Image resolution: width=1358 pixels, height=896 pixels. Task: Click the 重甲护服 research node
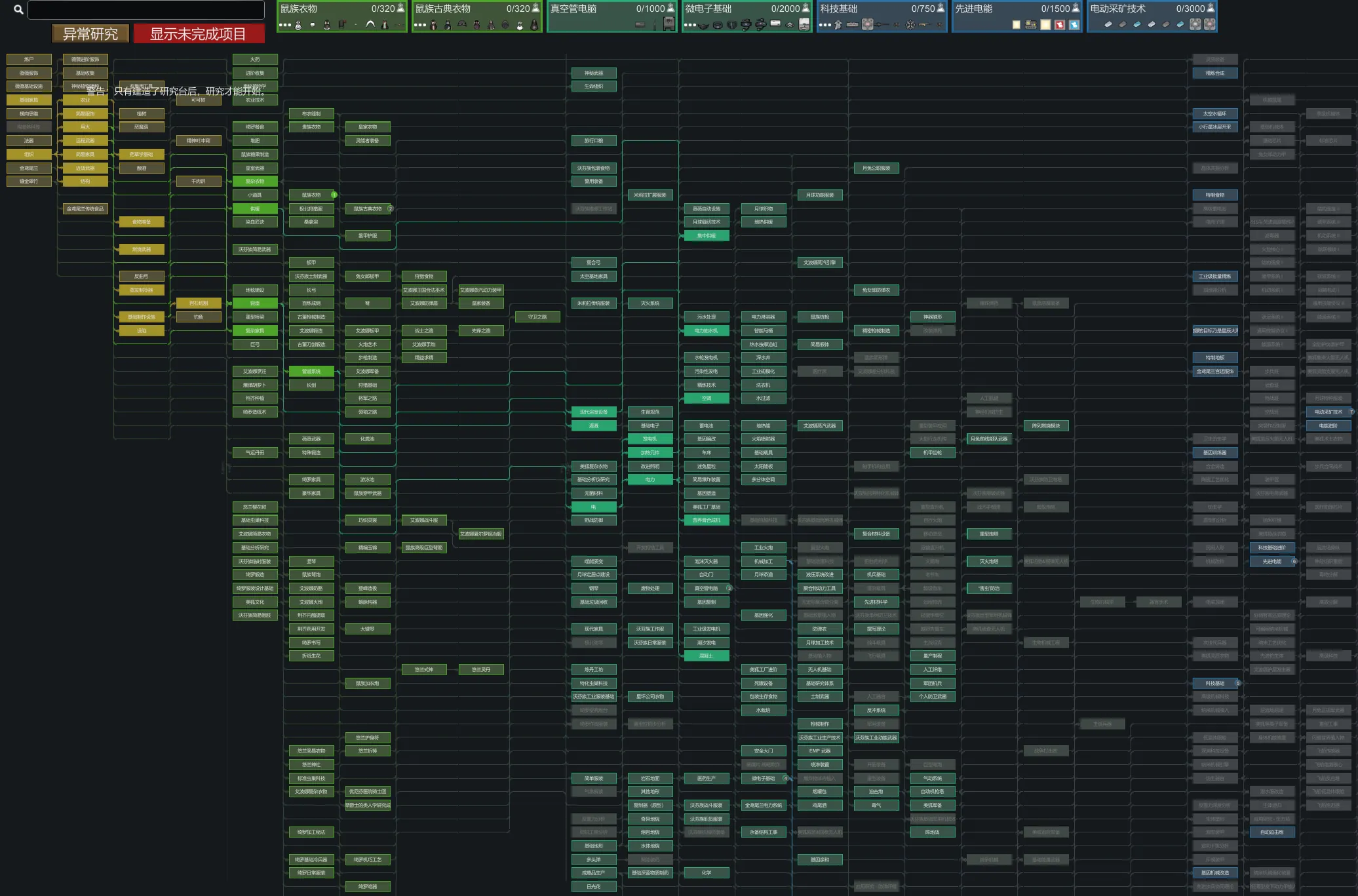pyautogui.click(x=368, y=235)
